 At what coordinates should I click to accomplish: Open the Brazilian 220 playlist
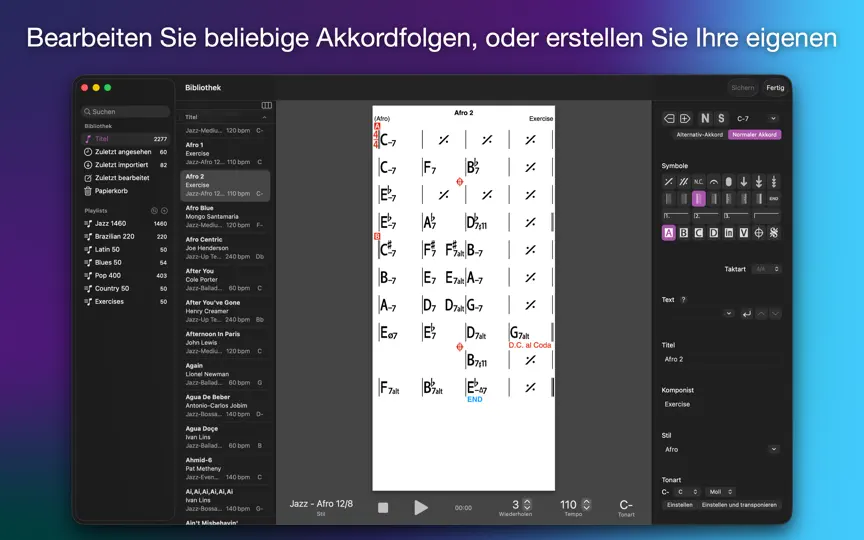[x=126, y=237]
